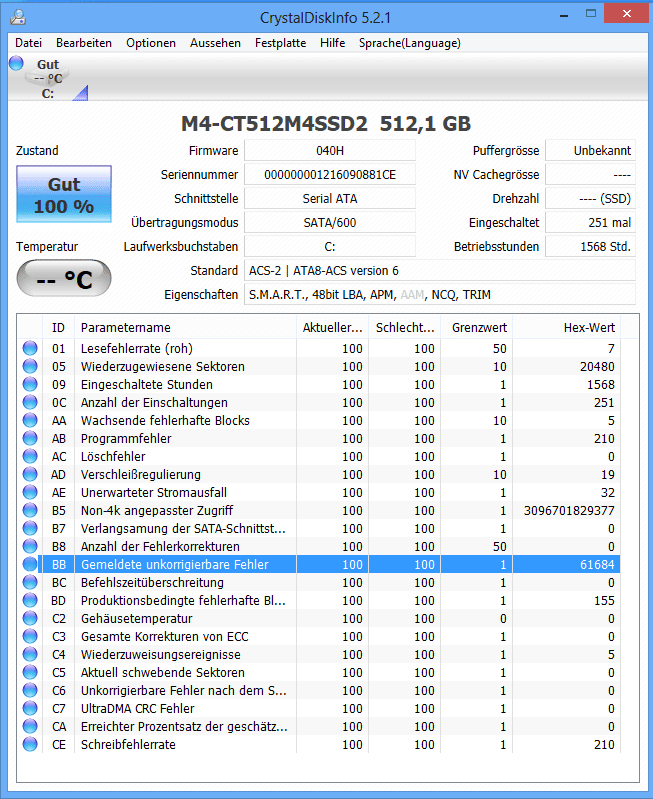Click status orb for Gesamte Korrekturen von ECC

pos(30,636)
